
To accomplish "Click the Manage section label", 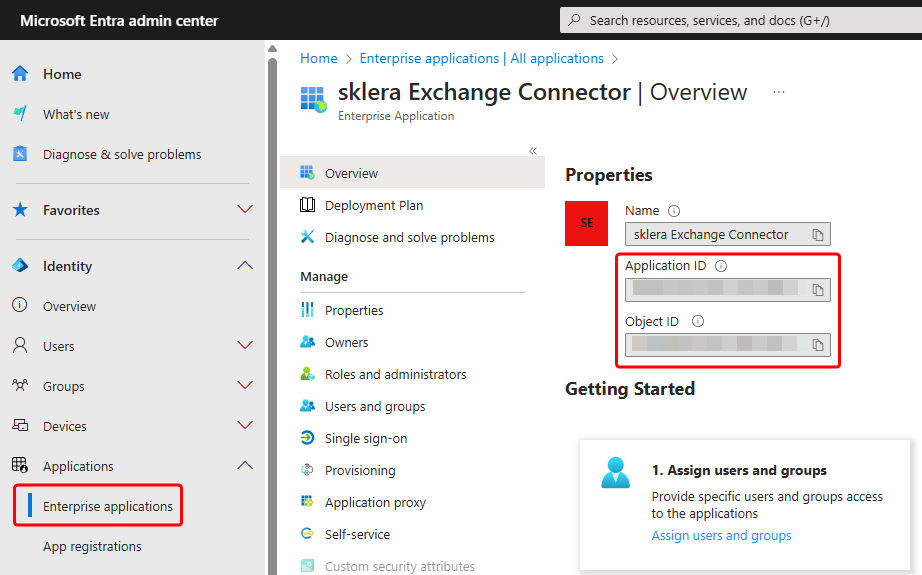I will 324,276.
